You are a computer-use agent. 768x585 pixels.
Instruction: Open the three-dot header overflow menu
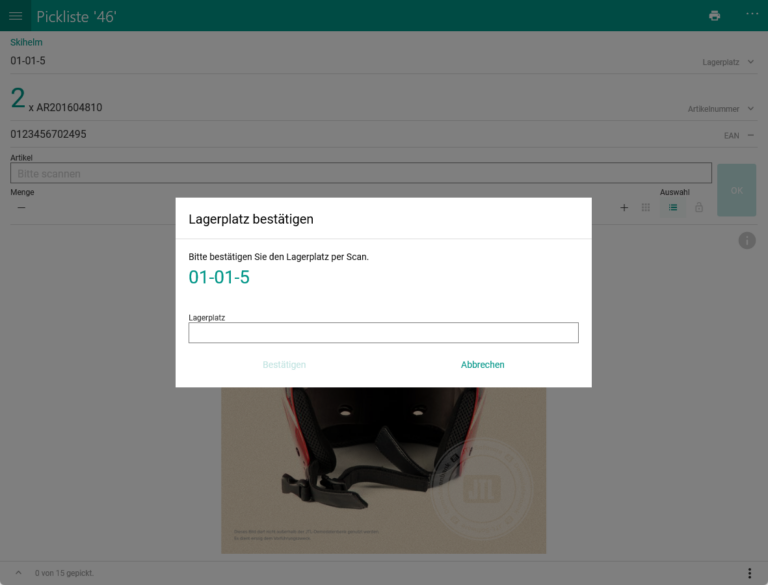(752, 14)
